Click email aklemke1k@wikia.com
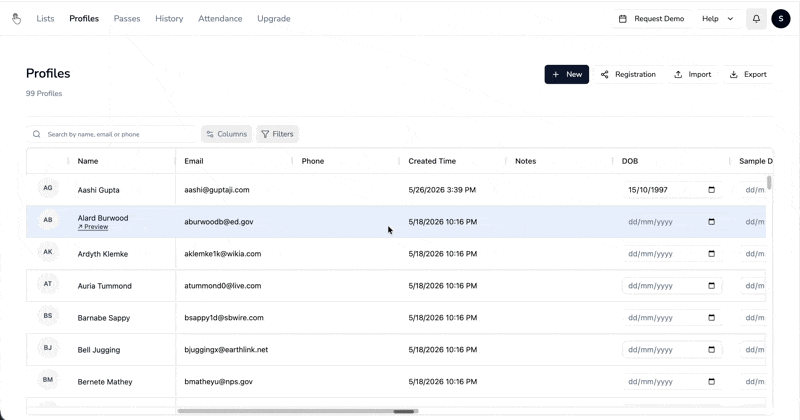This screenshot has height=420, width=800. [x=222, y=254]
